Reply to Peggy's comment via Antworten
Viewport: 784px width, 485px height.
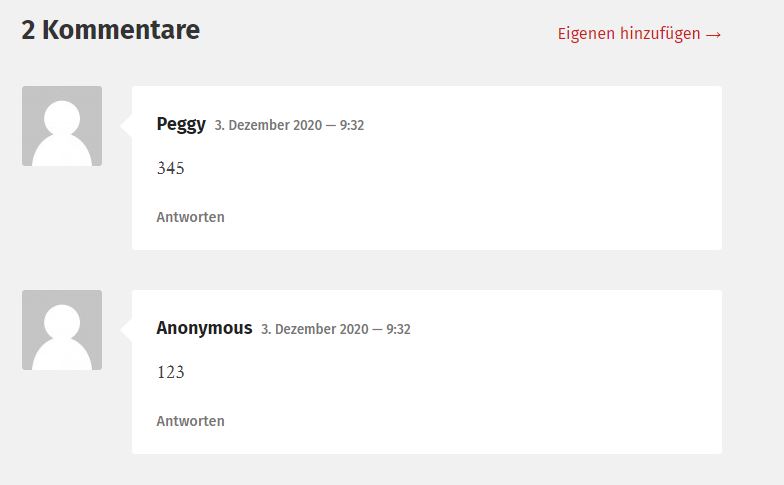190,217
